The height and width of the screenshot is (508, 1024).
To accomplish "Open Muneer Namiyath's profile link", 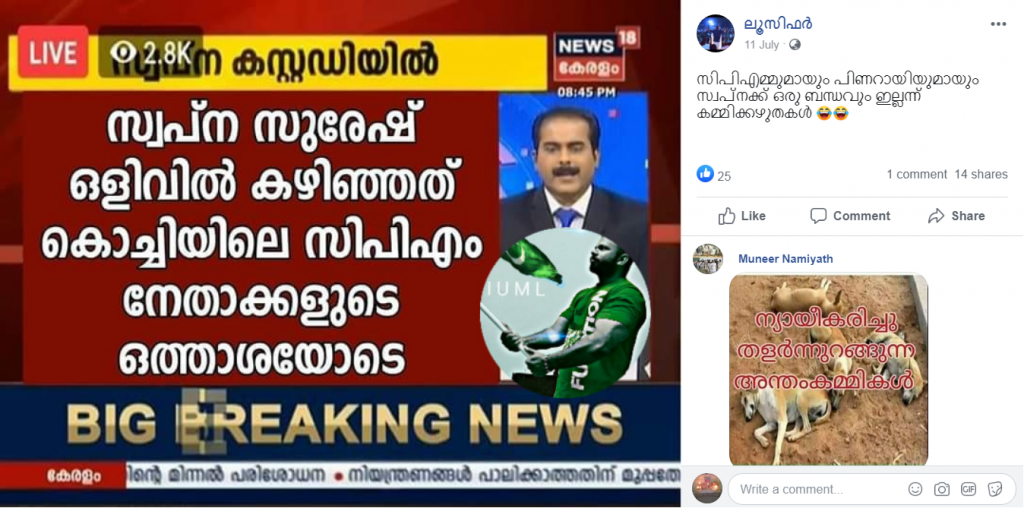I will 785,259.
